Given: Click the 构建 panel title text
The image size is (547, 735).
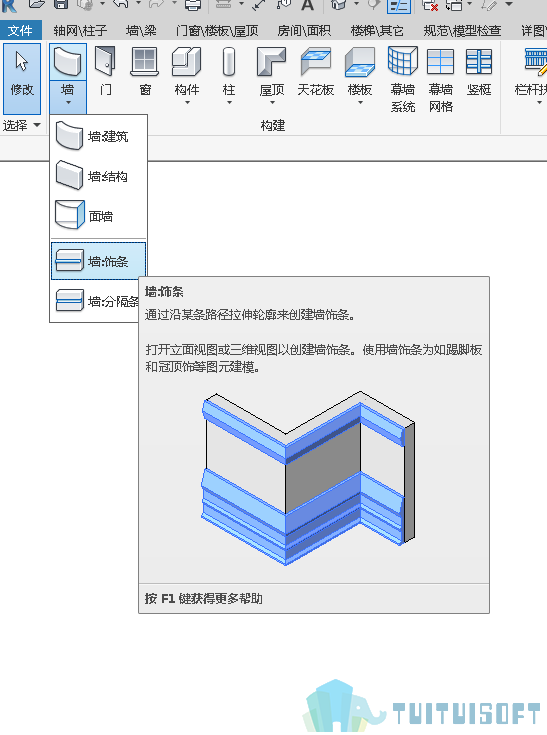Looking at the screenshot, I should click(273, 125).
